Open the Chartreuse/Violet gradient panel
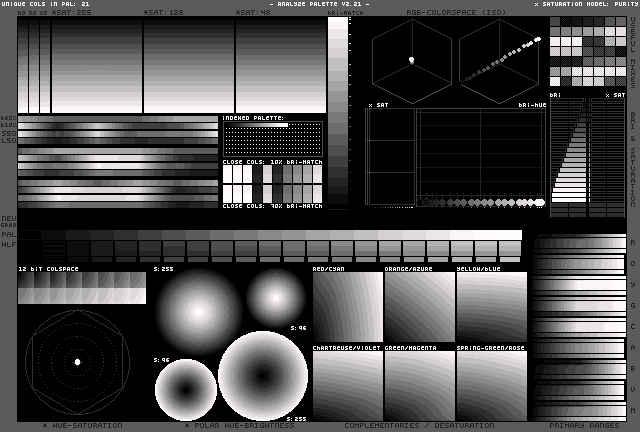The image size is (640, 432). point(347,385)
